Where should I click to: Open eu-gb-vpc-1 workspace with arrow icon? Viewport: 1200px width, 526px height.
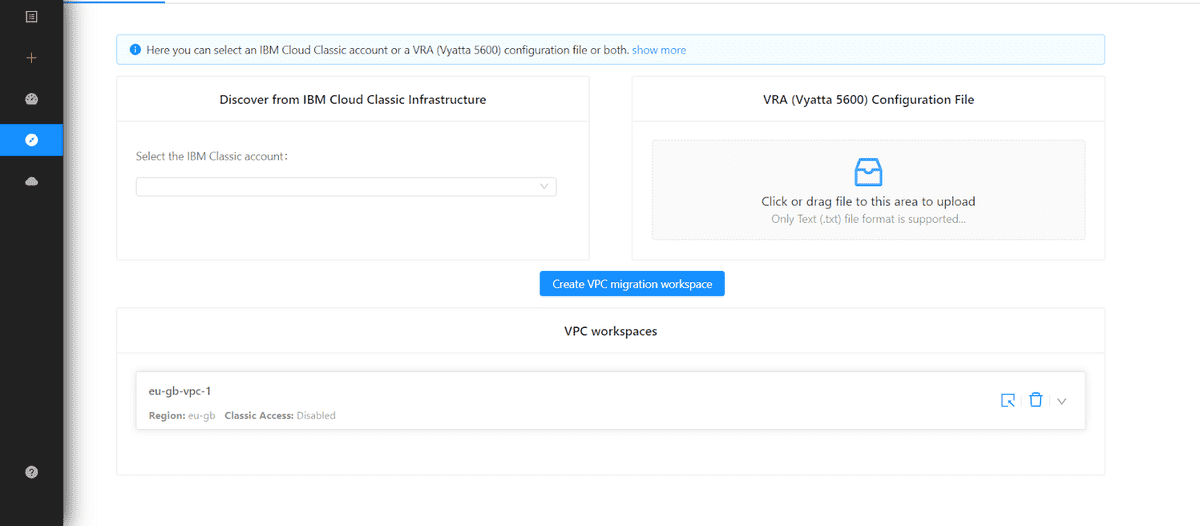(1008, 400)
